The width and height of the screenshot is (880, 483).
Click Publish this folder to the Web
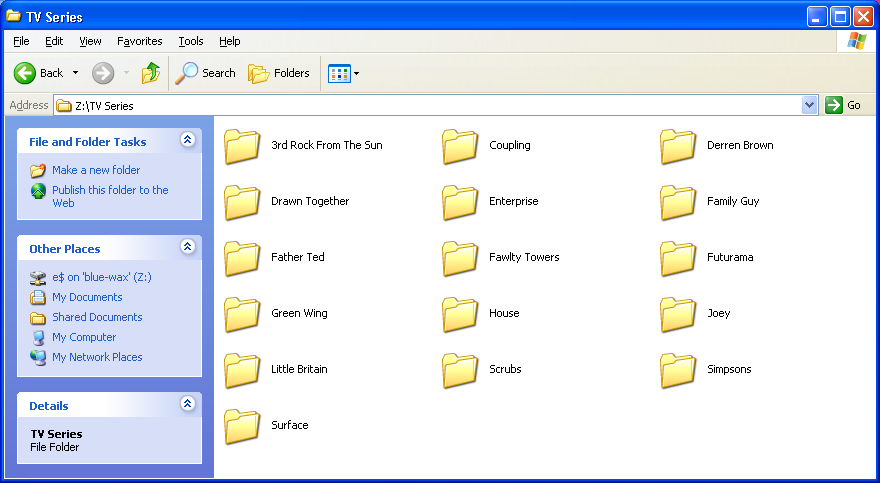(x=110, y=196)
